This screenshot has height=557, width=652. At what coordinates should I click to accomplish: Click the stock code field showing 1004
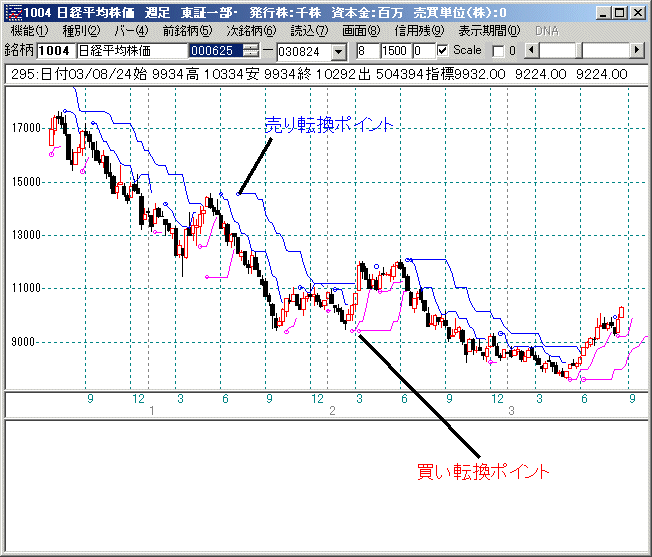point(55,50)
